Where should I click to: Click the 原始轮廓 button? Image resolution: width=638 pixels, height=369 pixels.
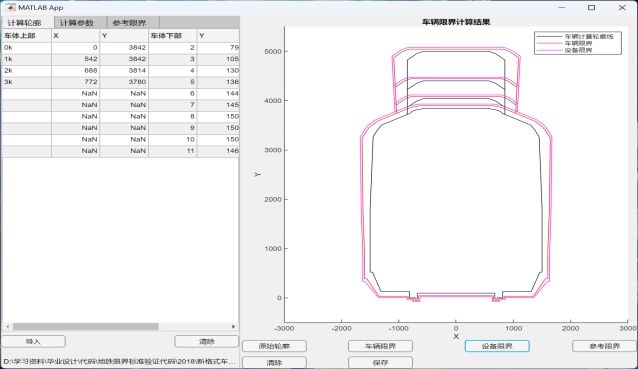(274, 346)
